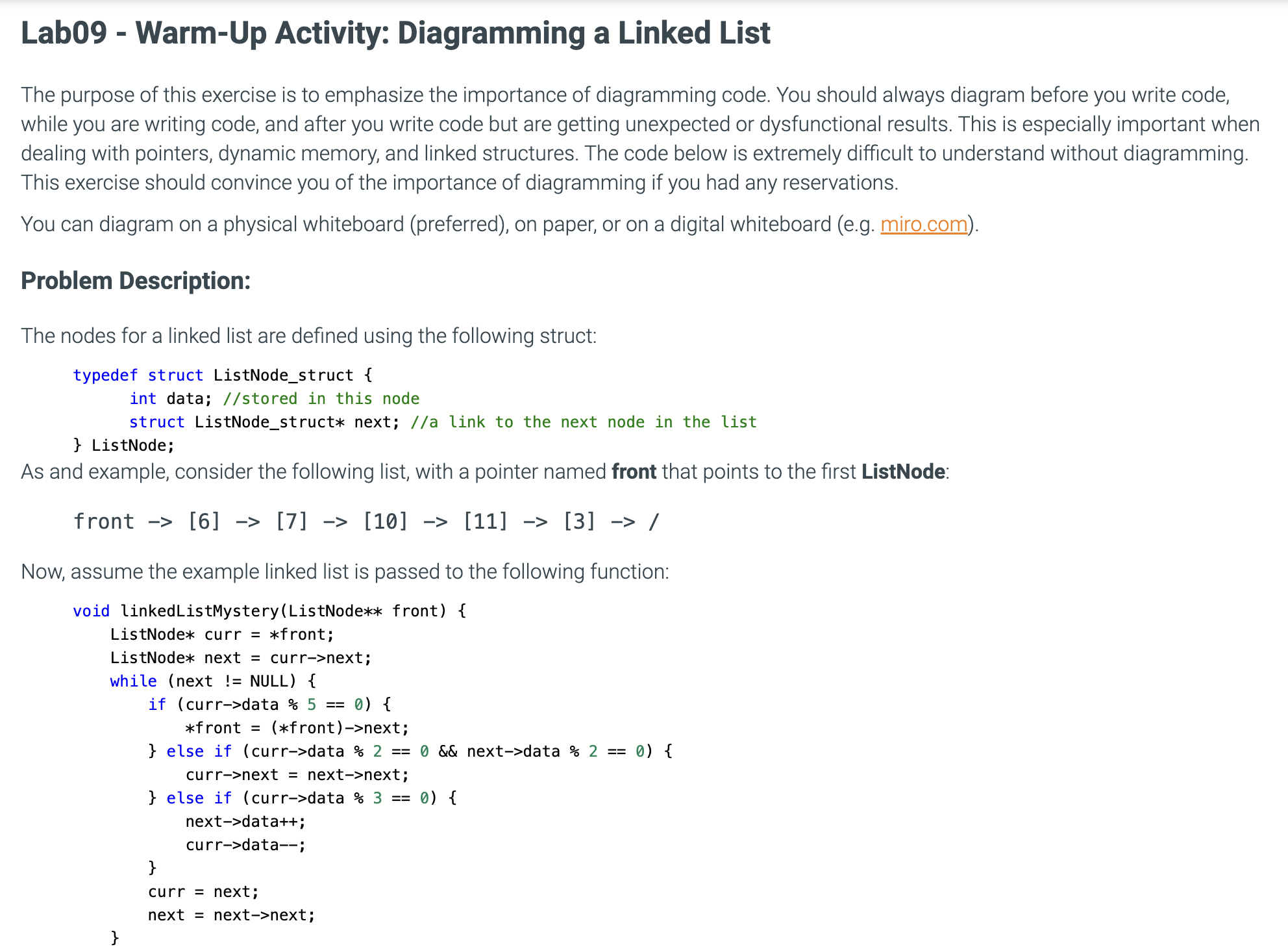Click the '} ListNode;' closing line
Viewport: 1288px width, 947px height.
123,446
